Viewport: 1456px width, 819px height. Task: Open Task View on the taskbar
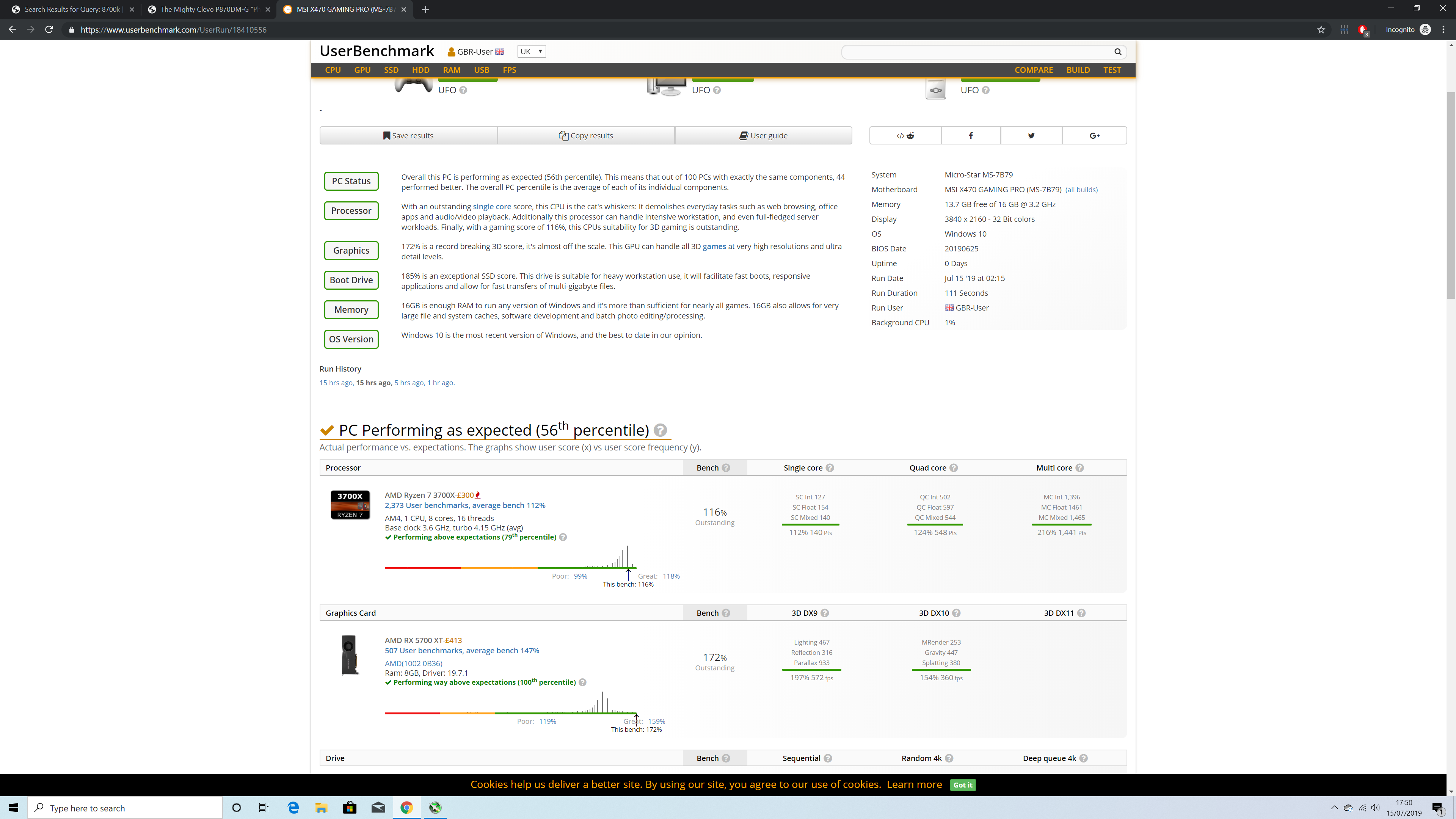pyautogui.click(x=264, y=808)
